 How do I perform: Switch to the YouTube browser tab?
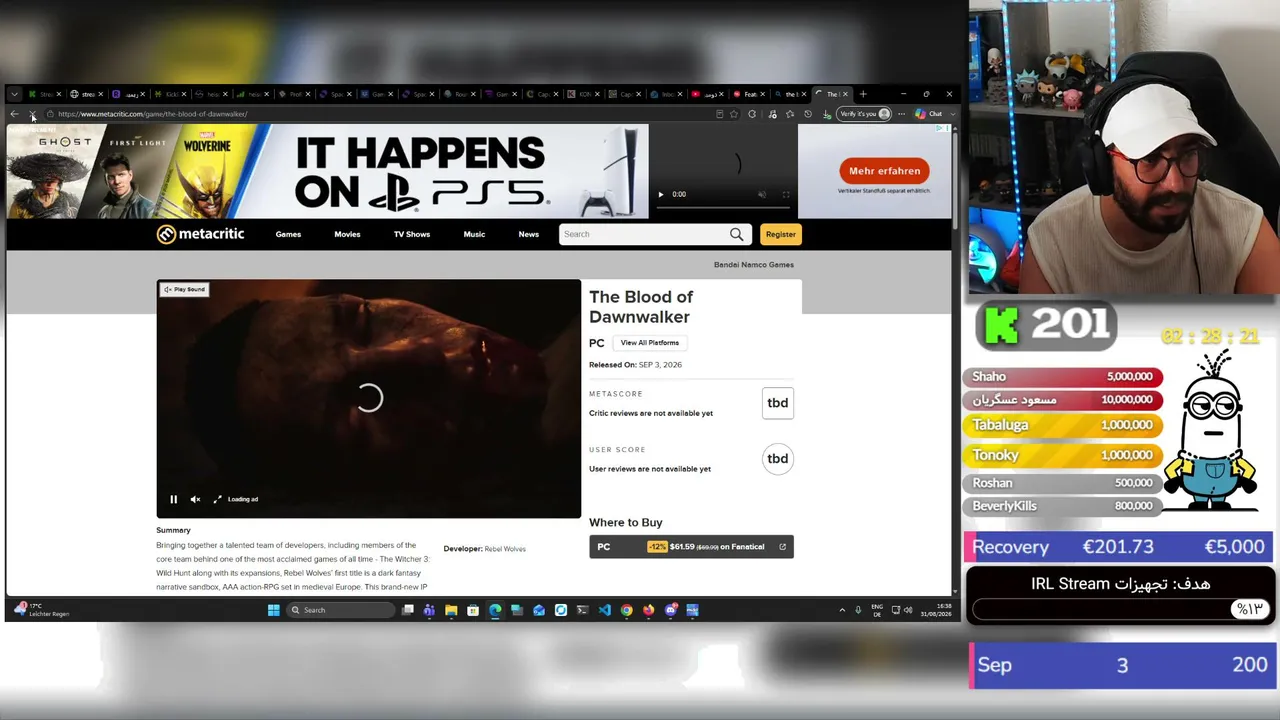(x=708, y=94)
